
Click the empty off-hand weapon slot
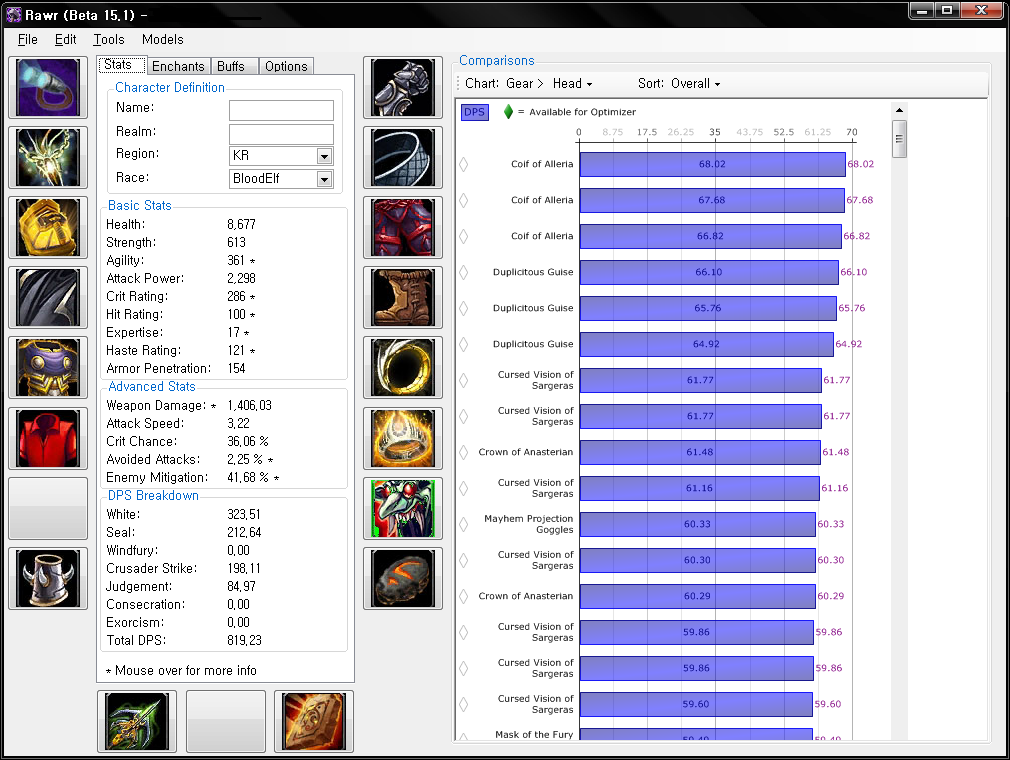226,721
